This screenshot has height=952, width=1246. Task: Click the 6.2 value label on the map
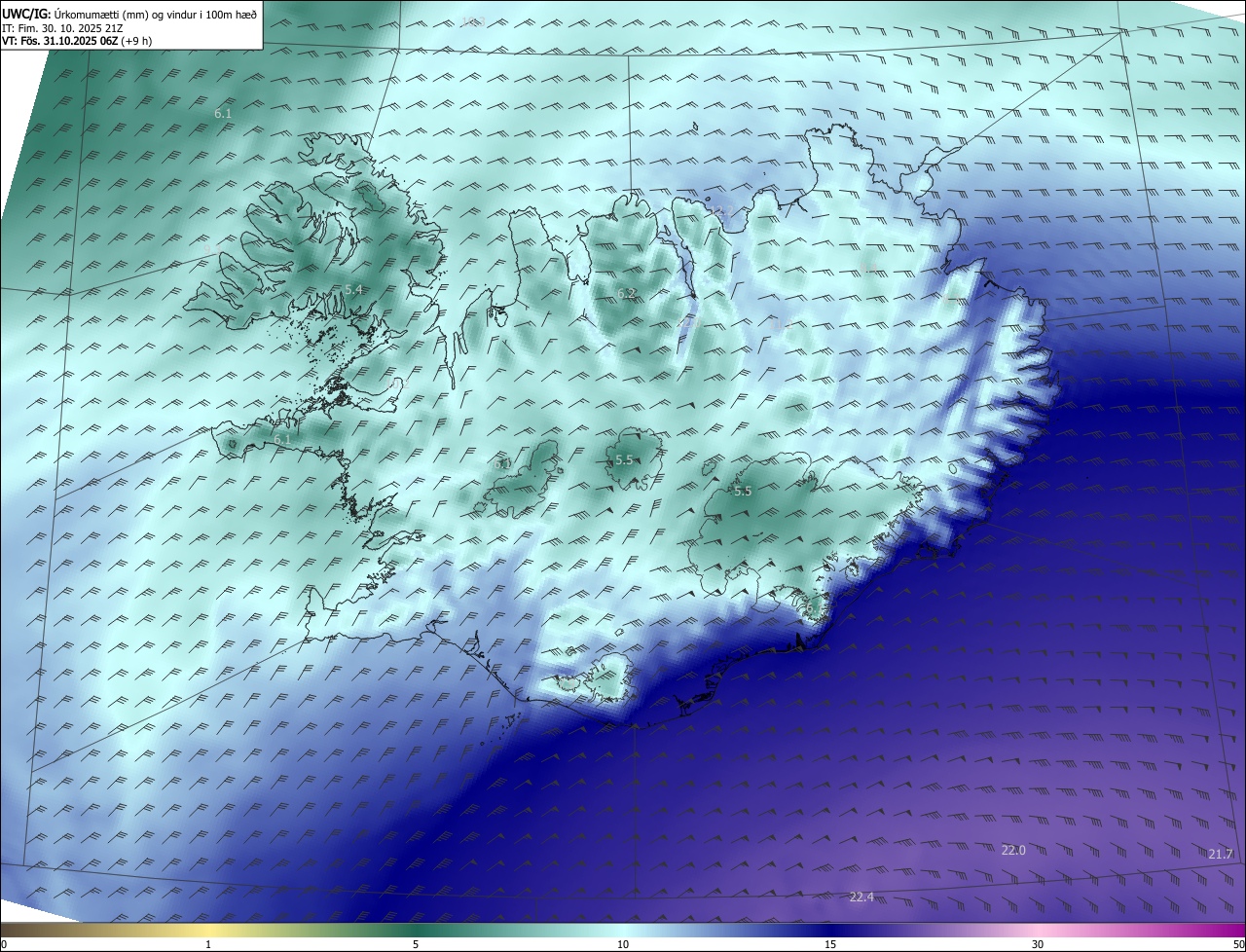626,294
